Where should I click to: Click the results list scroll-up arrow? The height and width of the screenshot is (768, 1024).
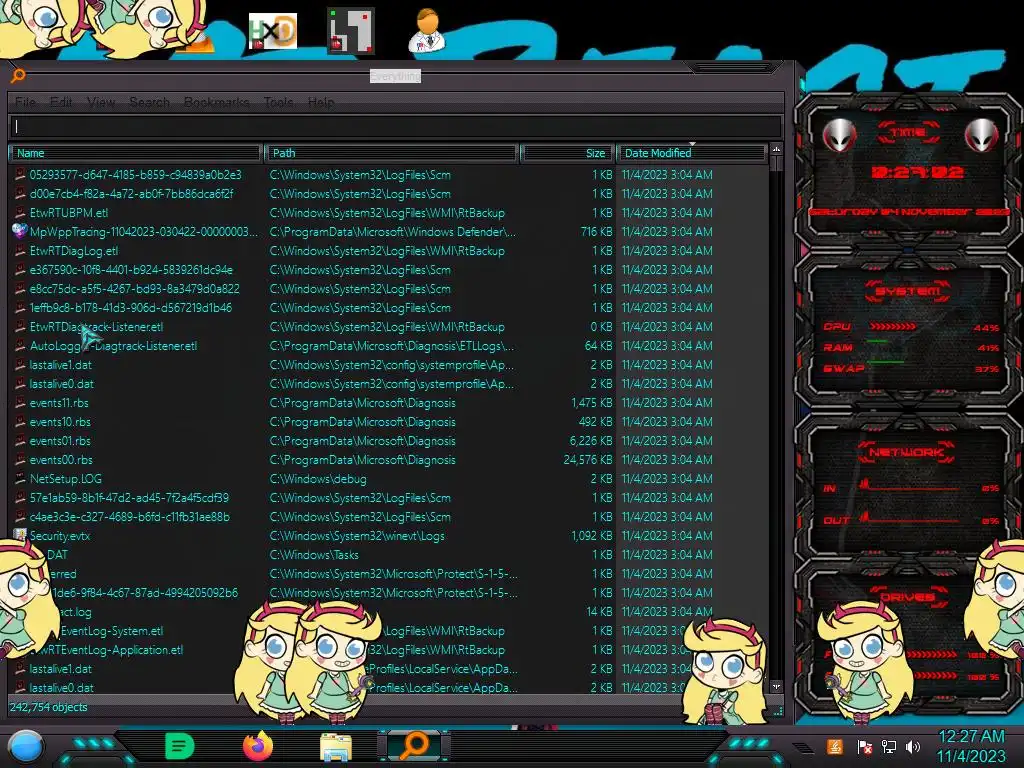pos(776,150)
